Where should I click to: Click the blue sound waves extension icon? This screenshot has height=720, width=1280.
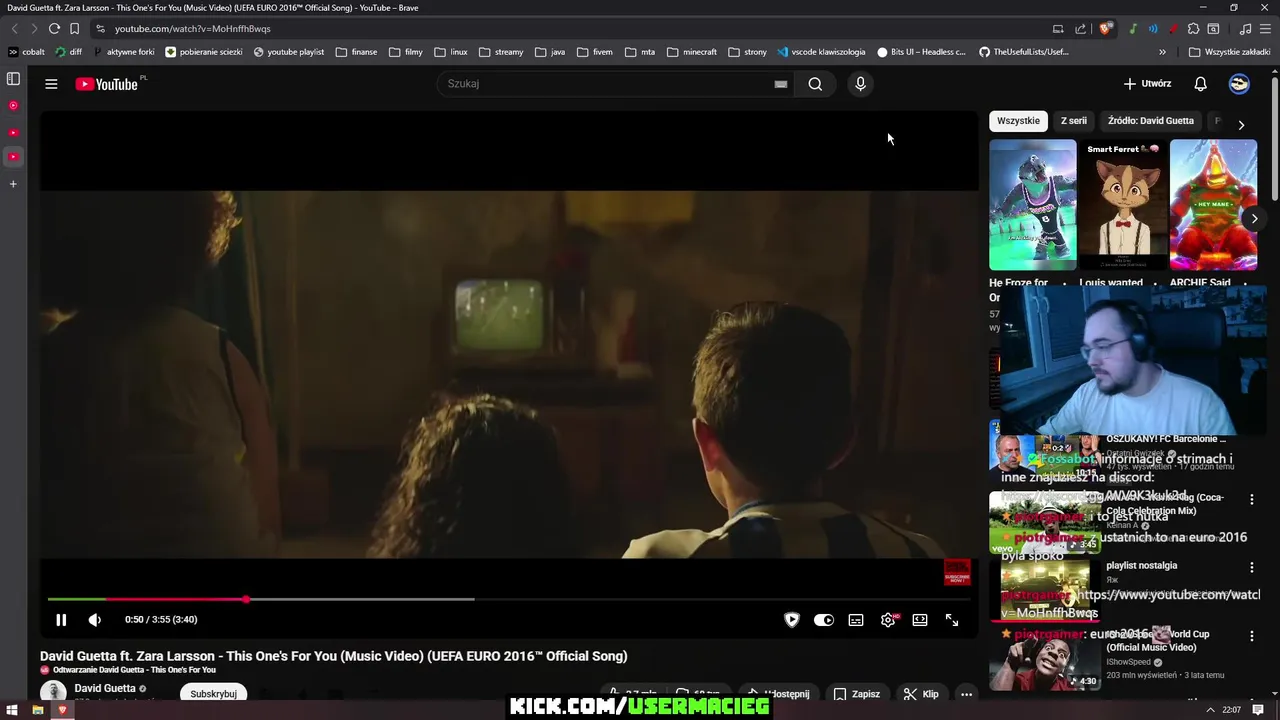(1153, 29)
